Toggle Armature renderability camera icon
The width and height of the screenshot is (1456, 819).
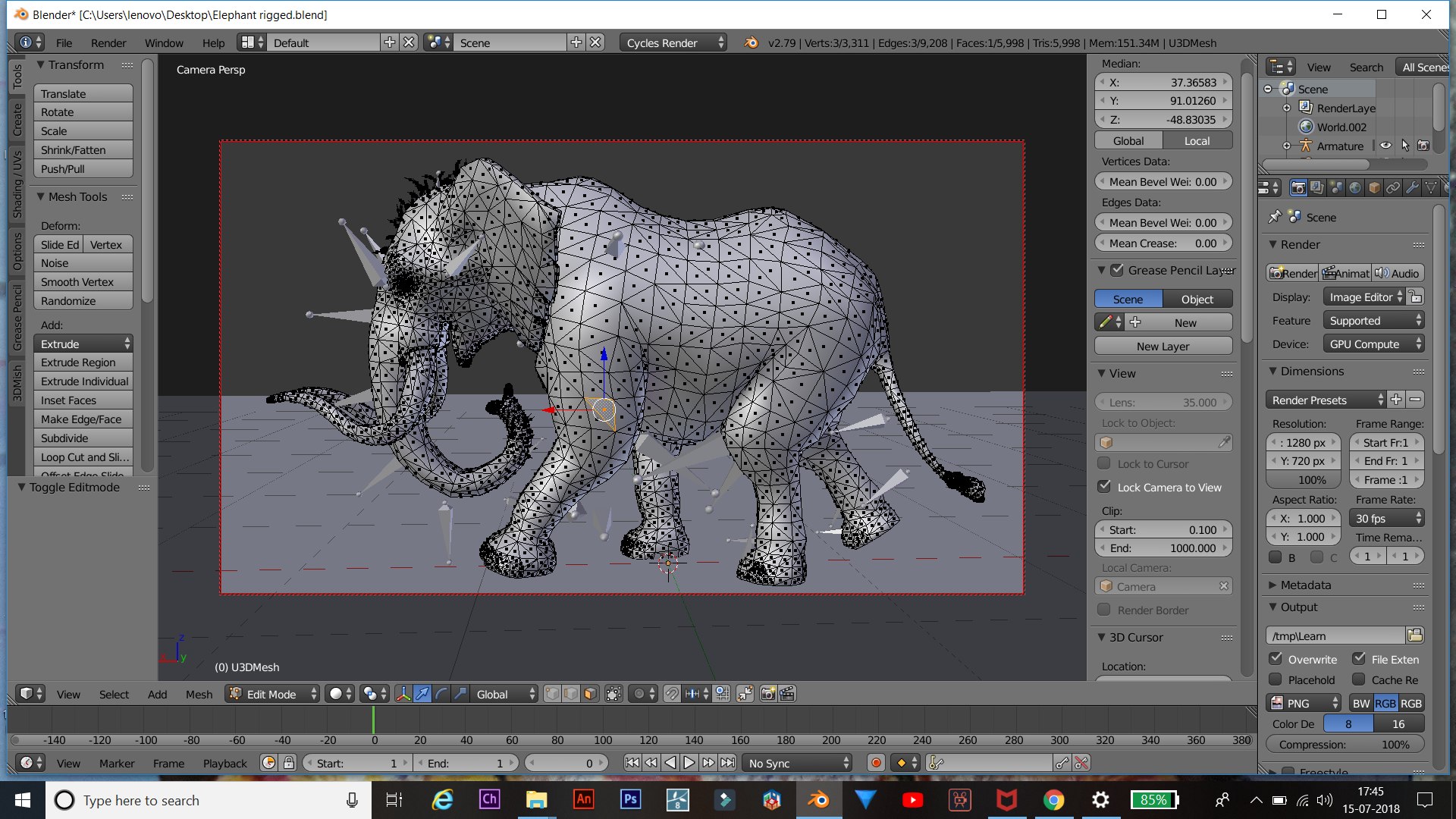coord(1423,146)
